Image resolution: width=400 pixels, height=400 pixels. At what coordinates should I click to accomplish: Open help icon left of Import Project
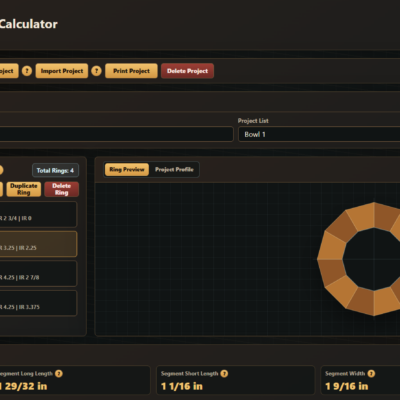27,71
